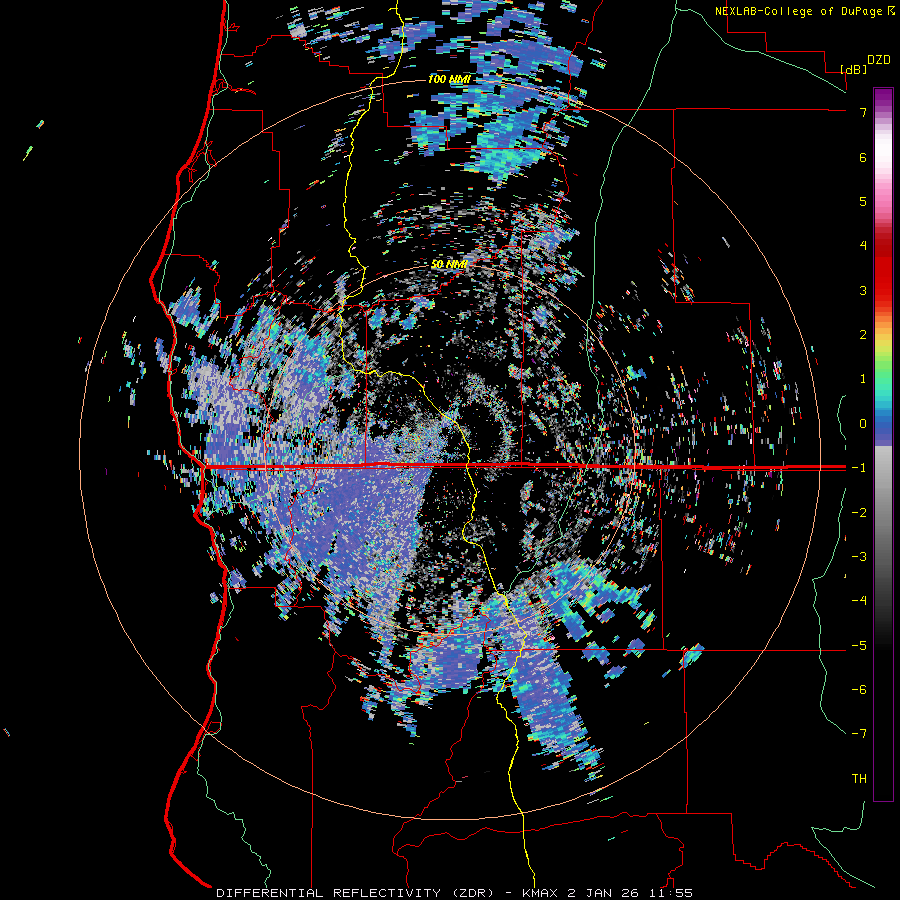Viewport: 900px width, 900px height.
Task: Click the 0 value on color scale
Action: coord(863,424)
